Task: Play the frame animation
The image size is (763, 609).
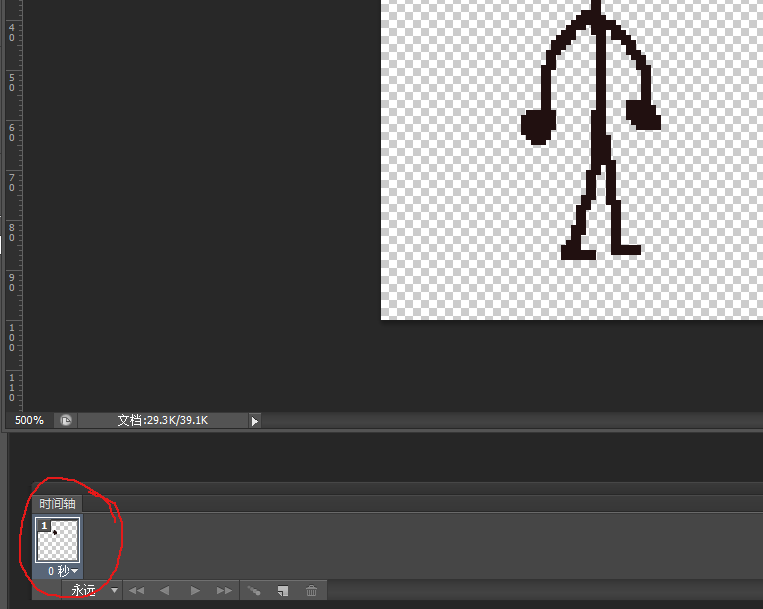Action: tap(195, 591)
